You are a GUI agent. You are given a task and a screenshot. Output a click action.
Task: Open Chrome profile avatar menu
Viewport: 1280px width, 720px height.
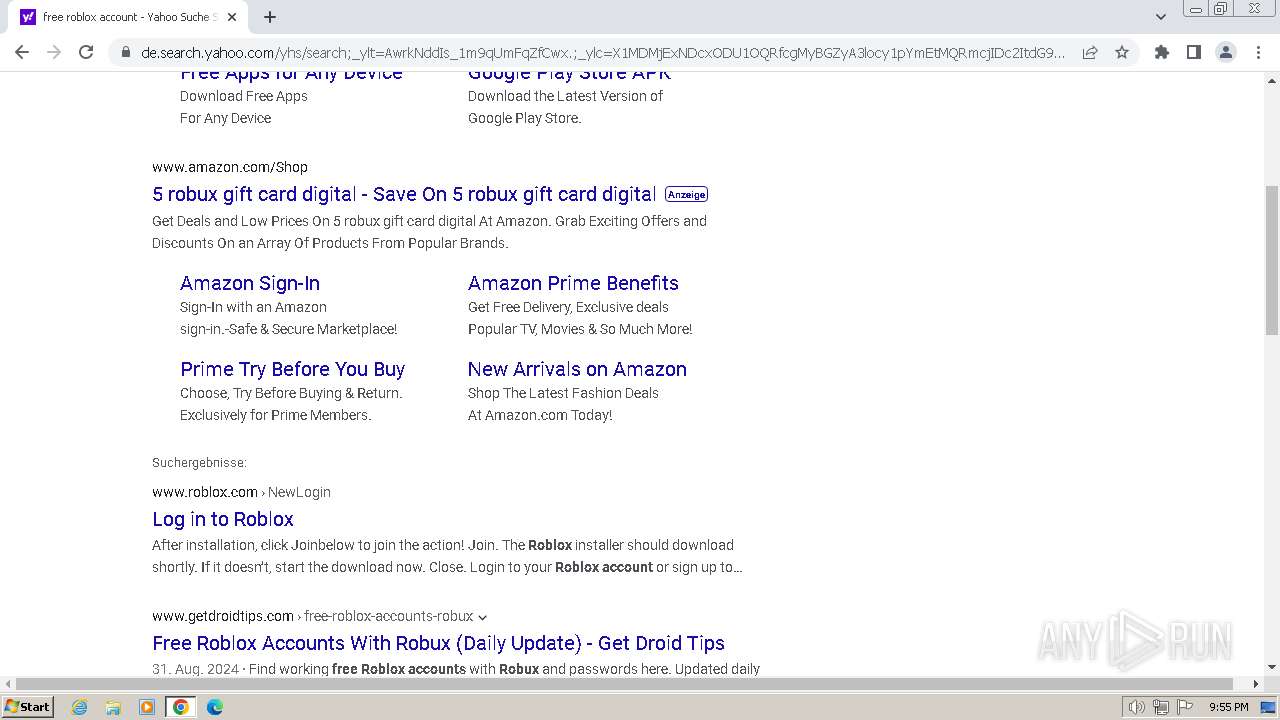point(1225,52)
